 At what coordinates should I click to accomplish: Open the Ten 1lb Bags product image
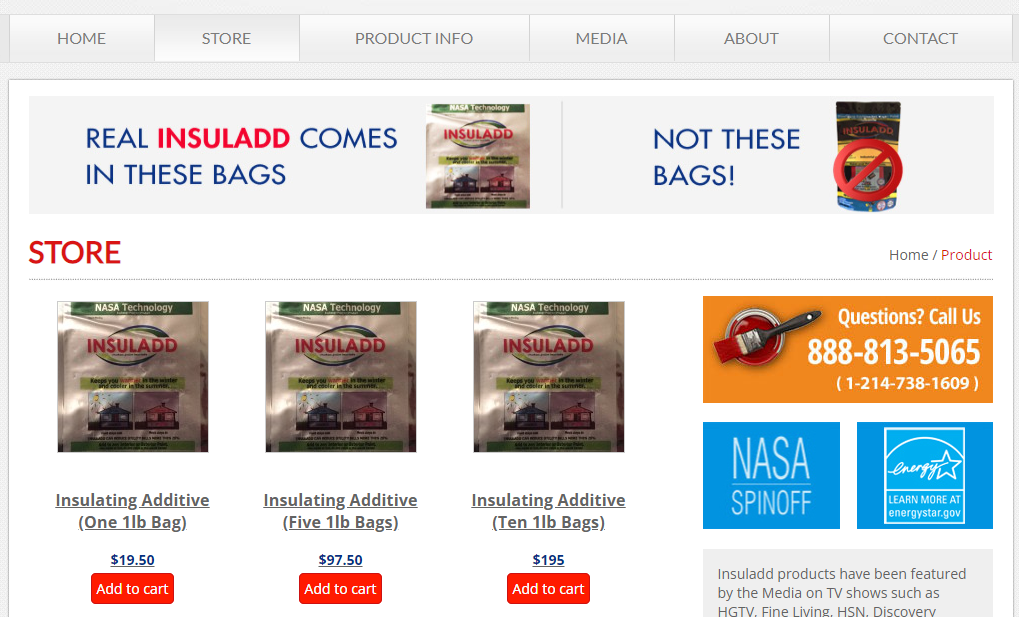[548, 376]
